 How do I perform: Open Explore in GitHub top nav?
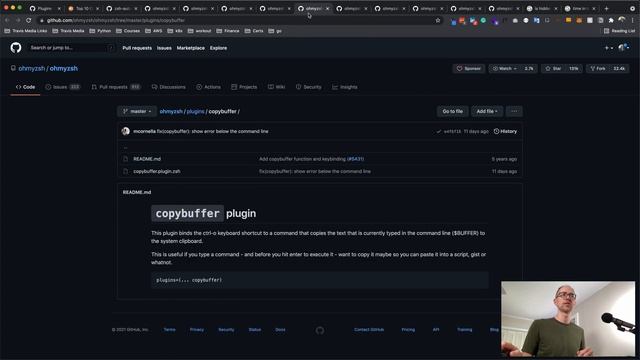pos(218,48)
